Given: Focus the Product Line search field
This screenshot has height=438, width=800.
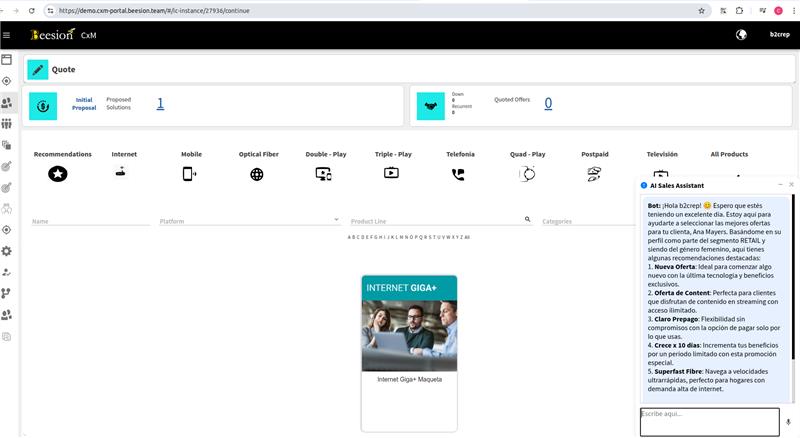Looking at the screenshot, I should coord(435,221).
